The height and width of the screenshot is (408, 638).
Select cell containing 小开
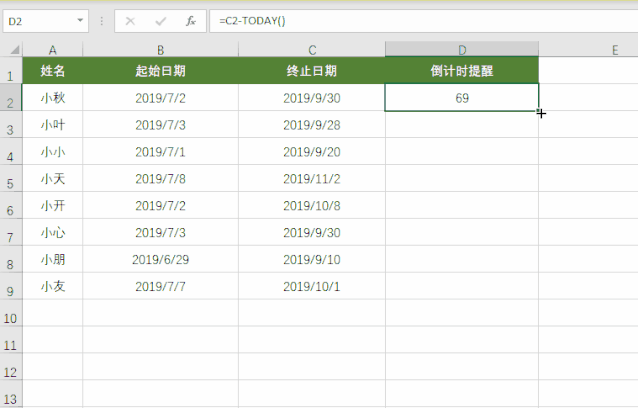(x=52, y=205)
